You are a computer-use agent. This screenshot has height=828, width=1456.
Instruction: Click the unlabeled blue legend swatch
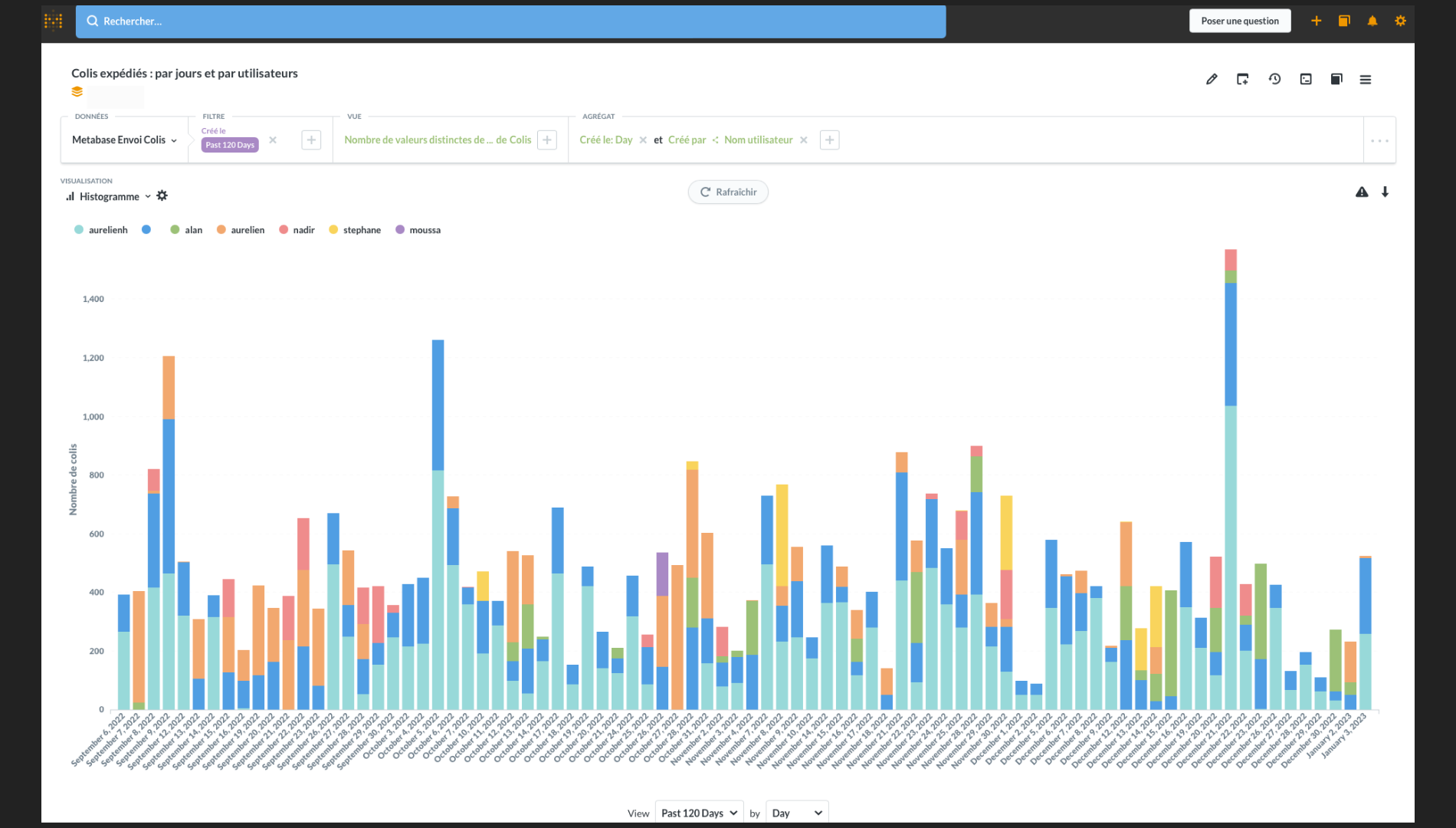146,229
